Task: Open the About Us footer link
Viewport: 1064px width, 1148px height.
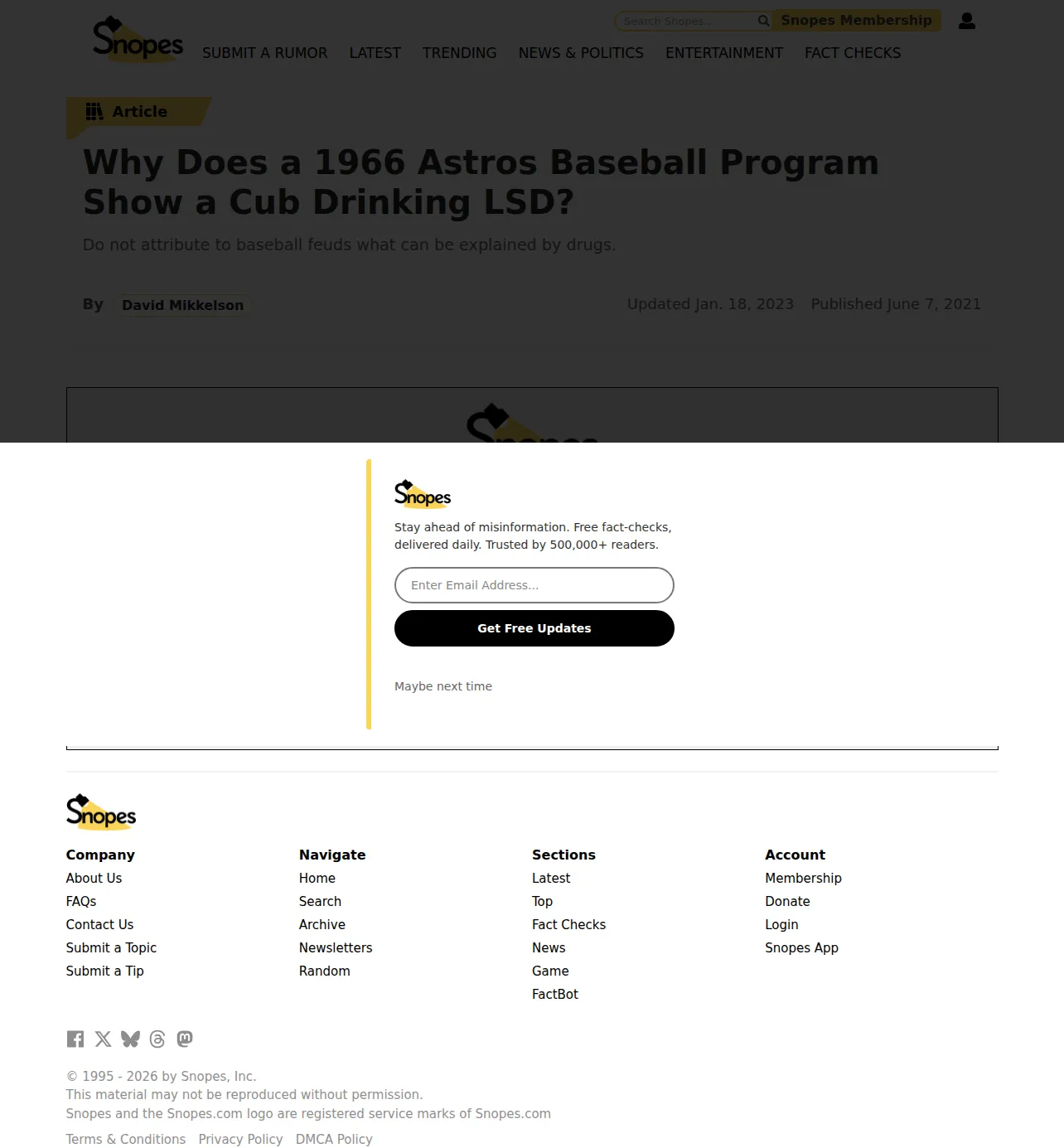Action: pyautogui.click(x=94, y=878)
